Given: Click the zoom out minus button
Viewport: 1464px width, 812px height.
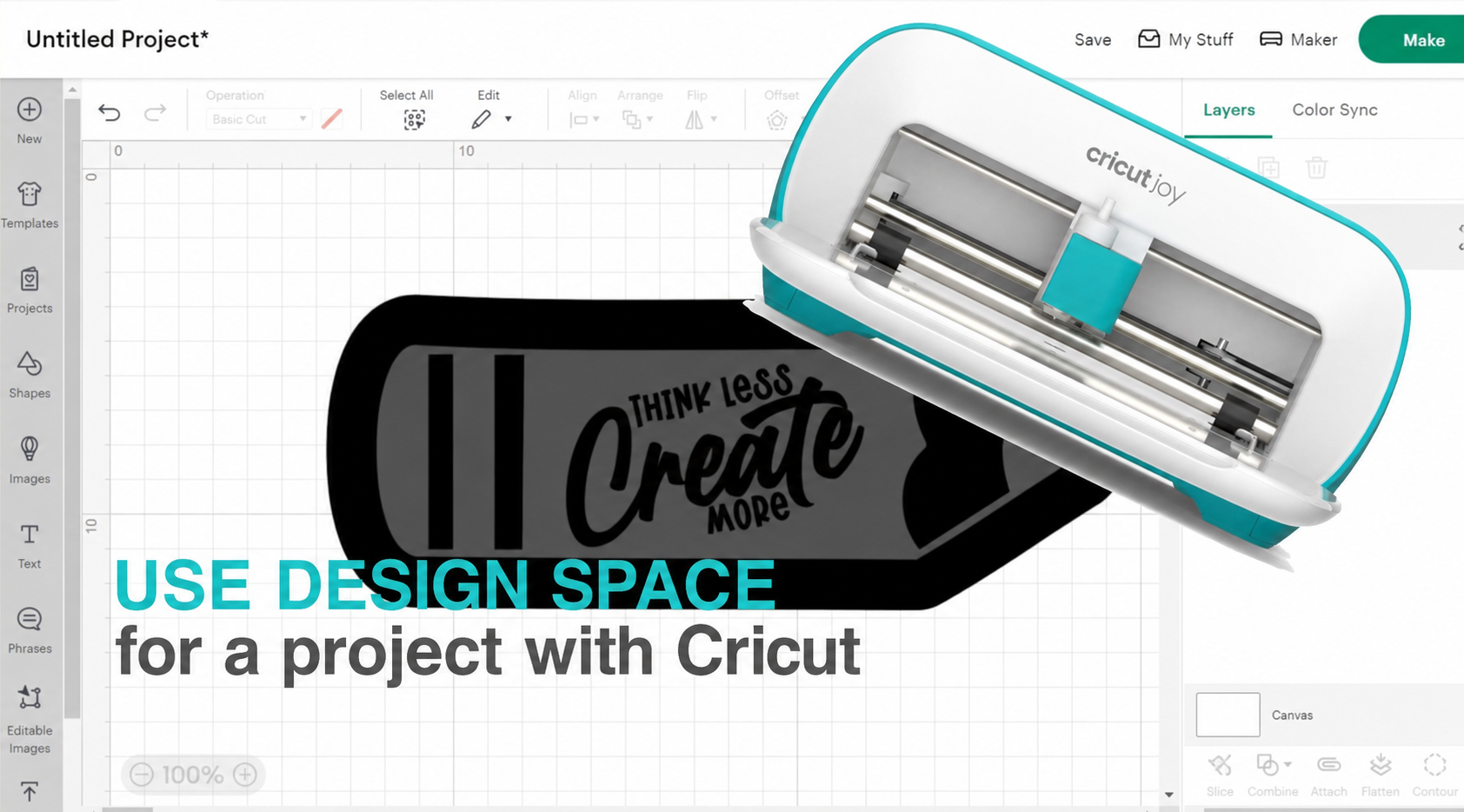Looking at the screenshot, I should click(x=142, y=775).
